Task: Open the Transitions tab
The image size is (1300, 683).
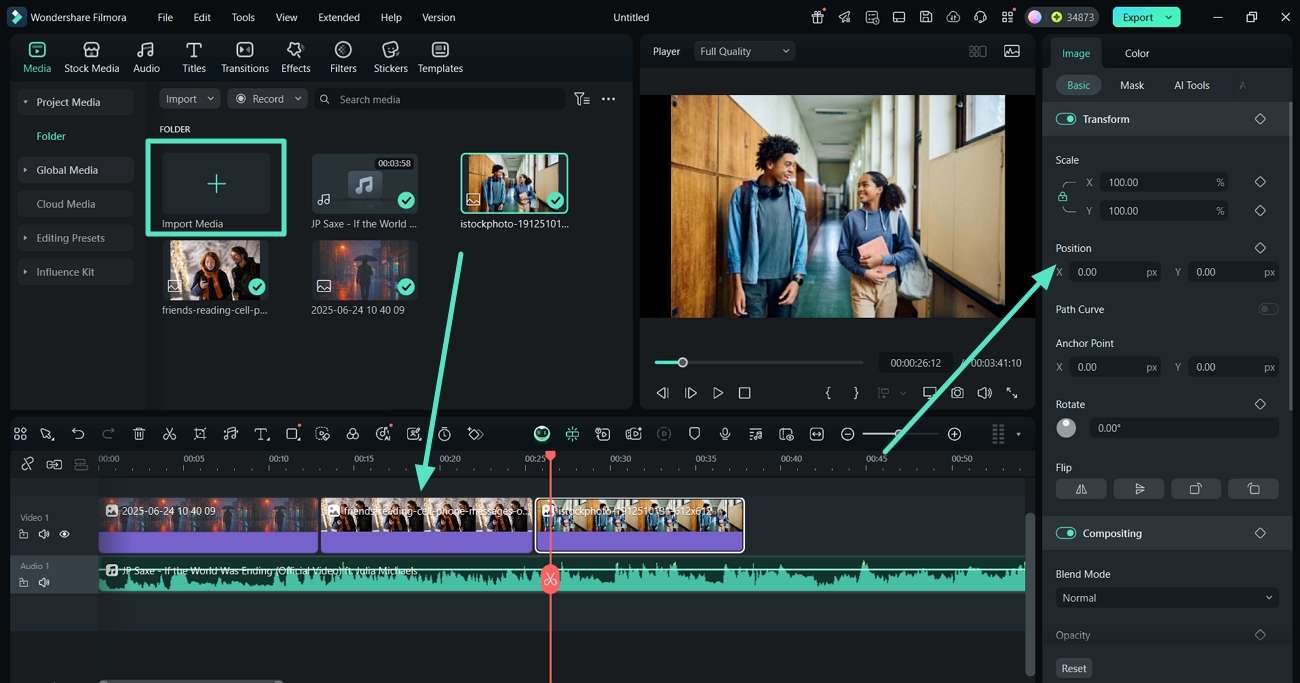Action: pos(245,58)
